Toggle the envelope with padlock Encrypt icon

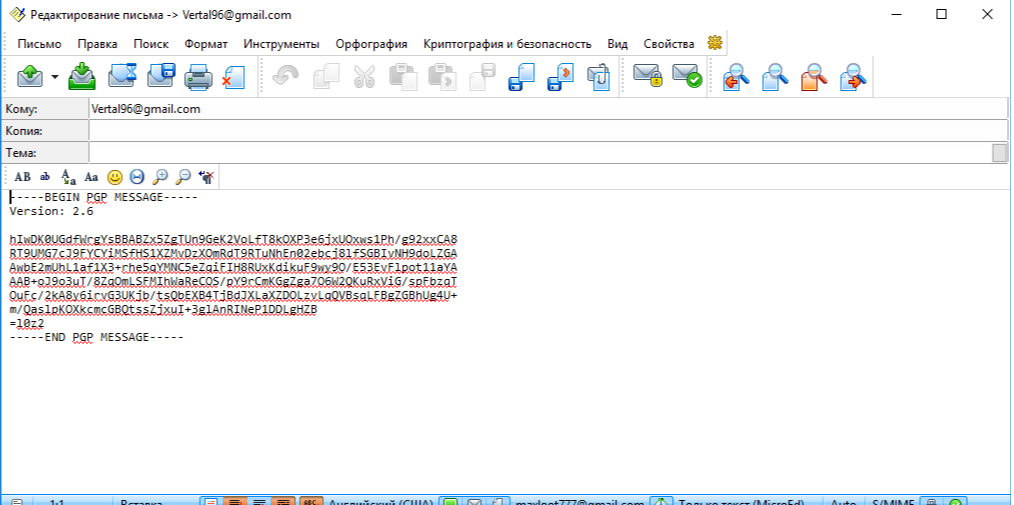tap(648, 75)
